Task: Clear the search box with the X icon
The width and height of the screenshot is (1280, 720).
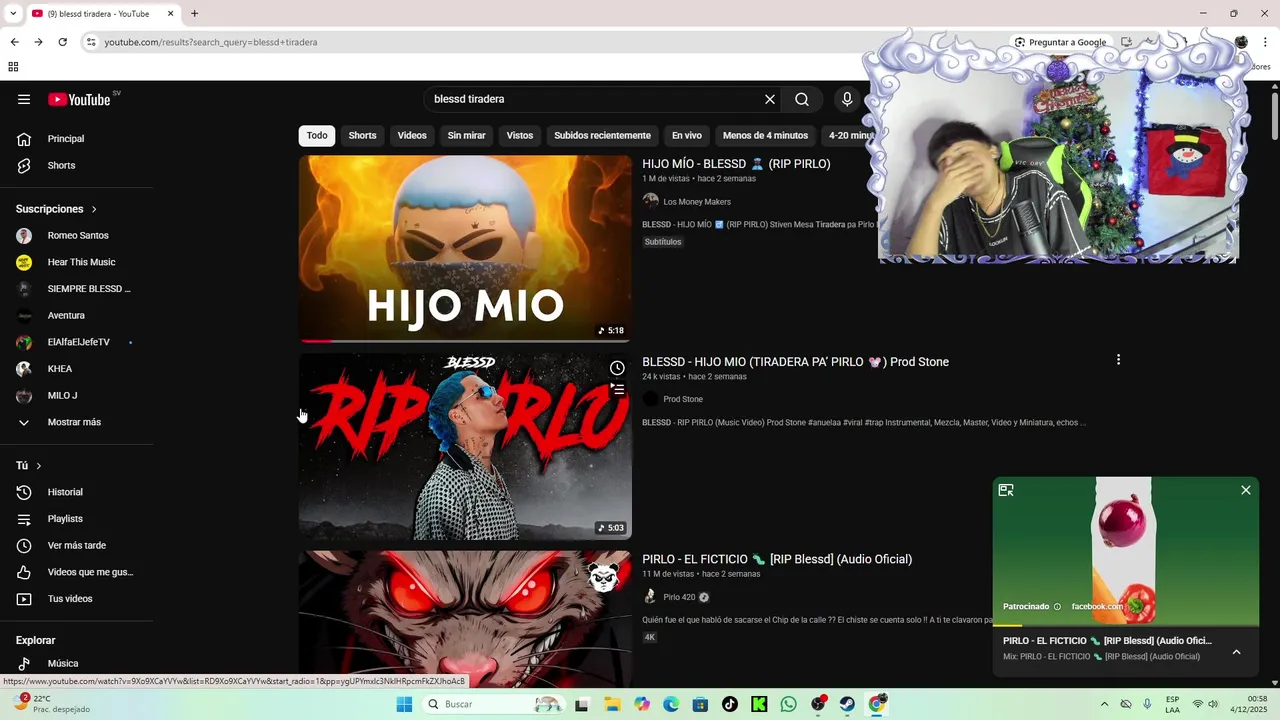Action: pos(770,99)
